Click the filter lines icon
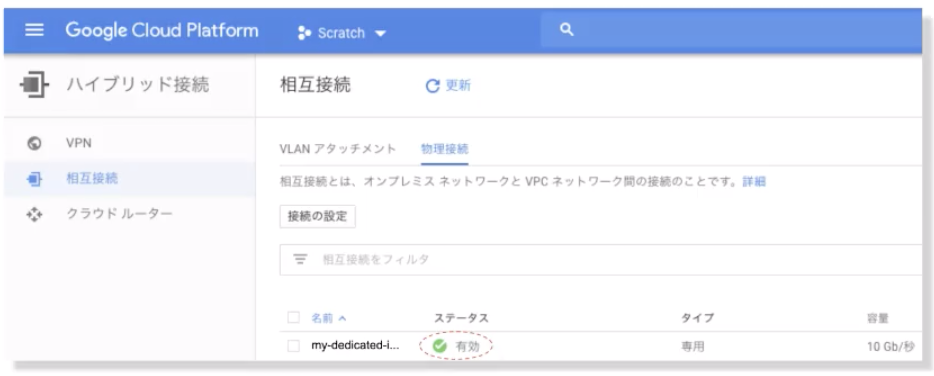 click(300, 260)
